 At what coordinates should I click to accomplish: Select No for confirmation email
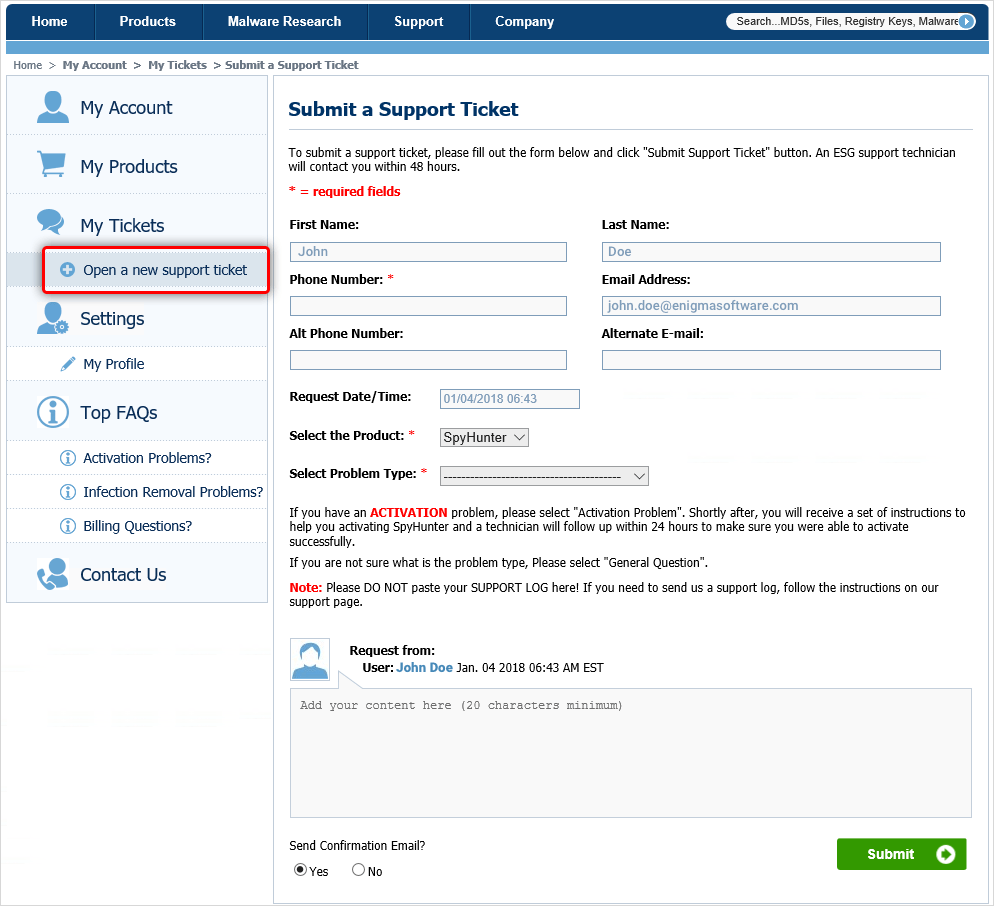pyautogui.click(x=358, y=870)
